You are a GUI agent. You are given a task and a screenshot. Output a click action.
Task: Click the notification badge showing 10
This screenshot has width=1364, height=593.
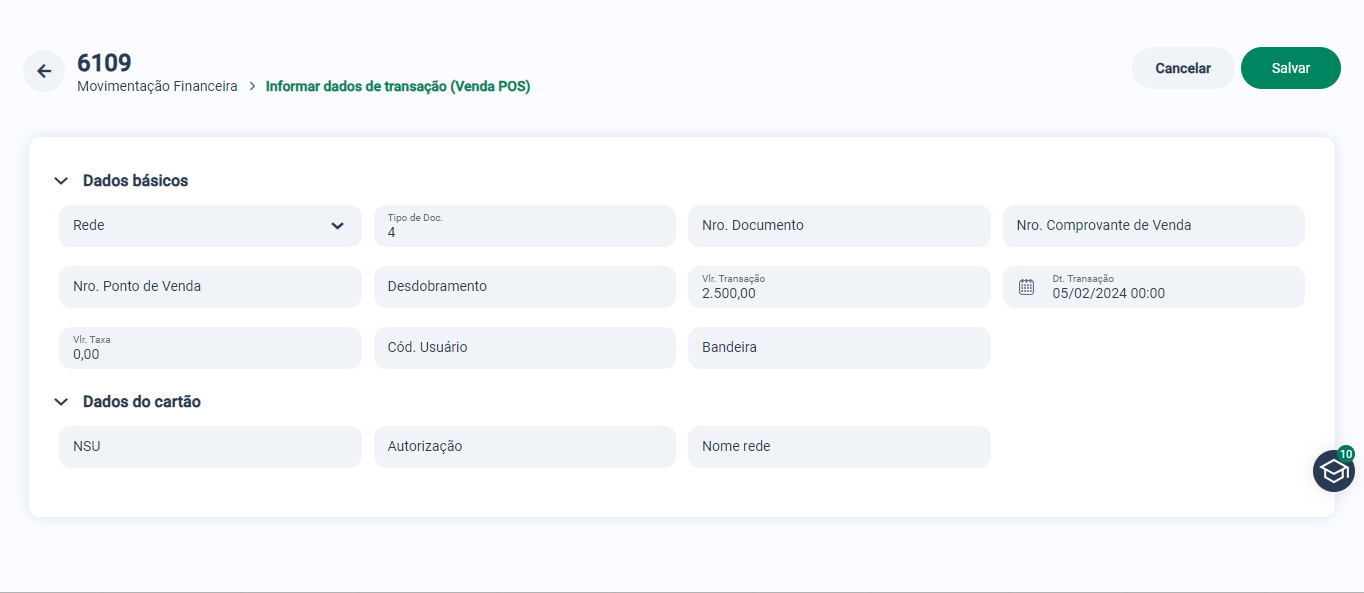coord(1346,454)
